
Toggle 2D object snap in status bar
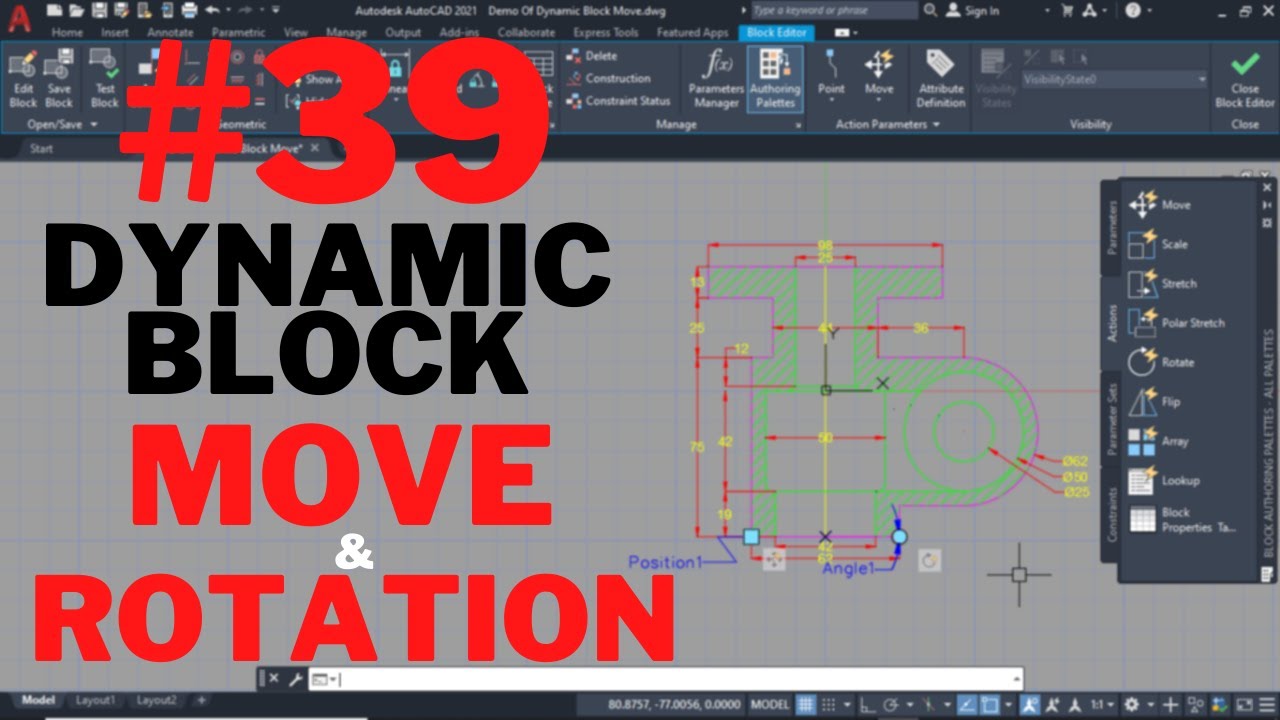pos(990,704)
